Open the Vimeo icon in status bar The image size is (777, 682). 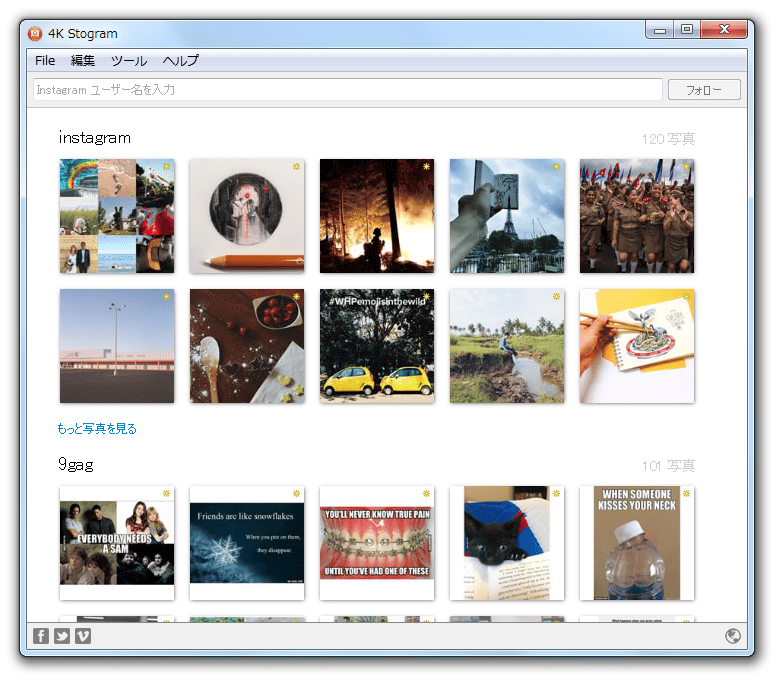[x=83, y=635]
